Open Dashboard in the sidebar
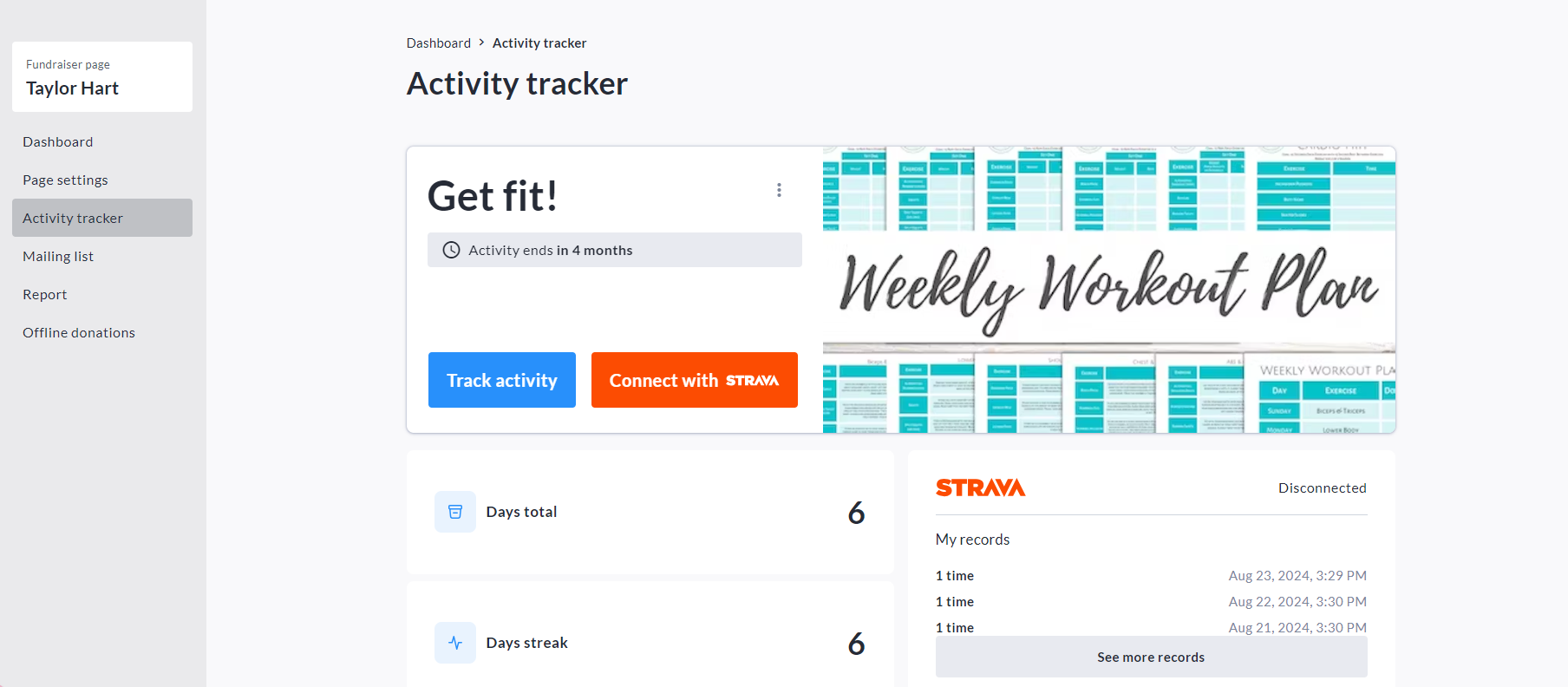This screenshot has height=687, width=1568. click(x=58, y=141)
